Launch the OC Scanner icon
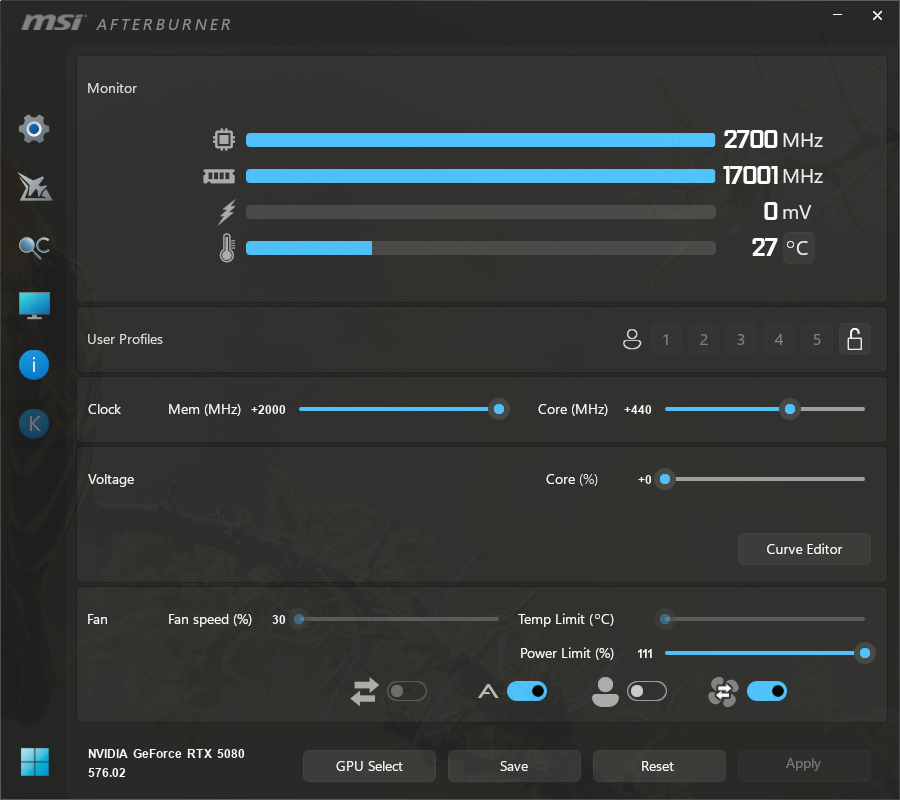 pyautogui.click(x=34, y=247)
